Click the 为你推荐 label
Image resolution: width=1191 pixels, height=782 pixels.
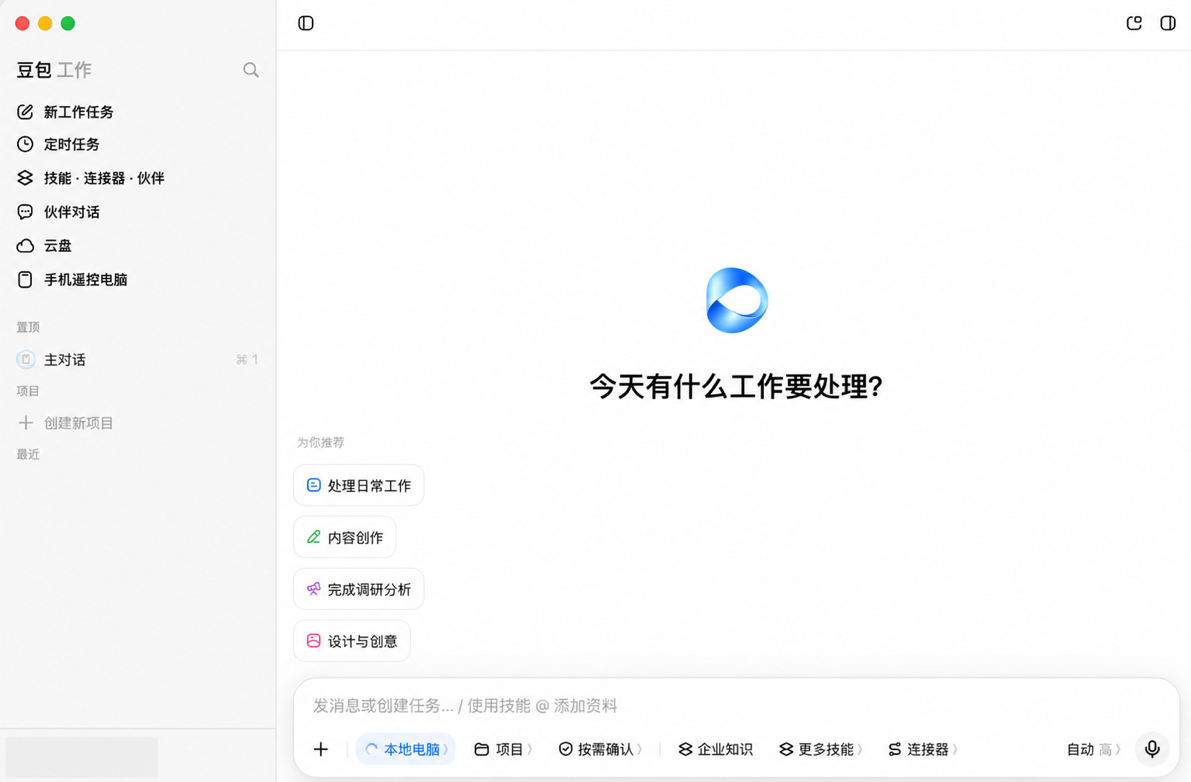[x=321, y=443]
